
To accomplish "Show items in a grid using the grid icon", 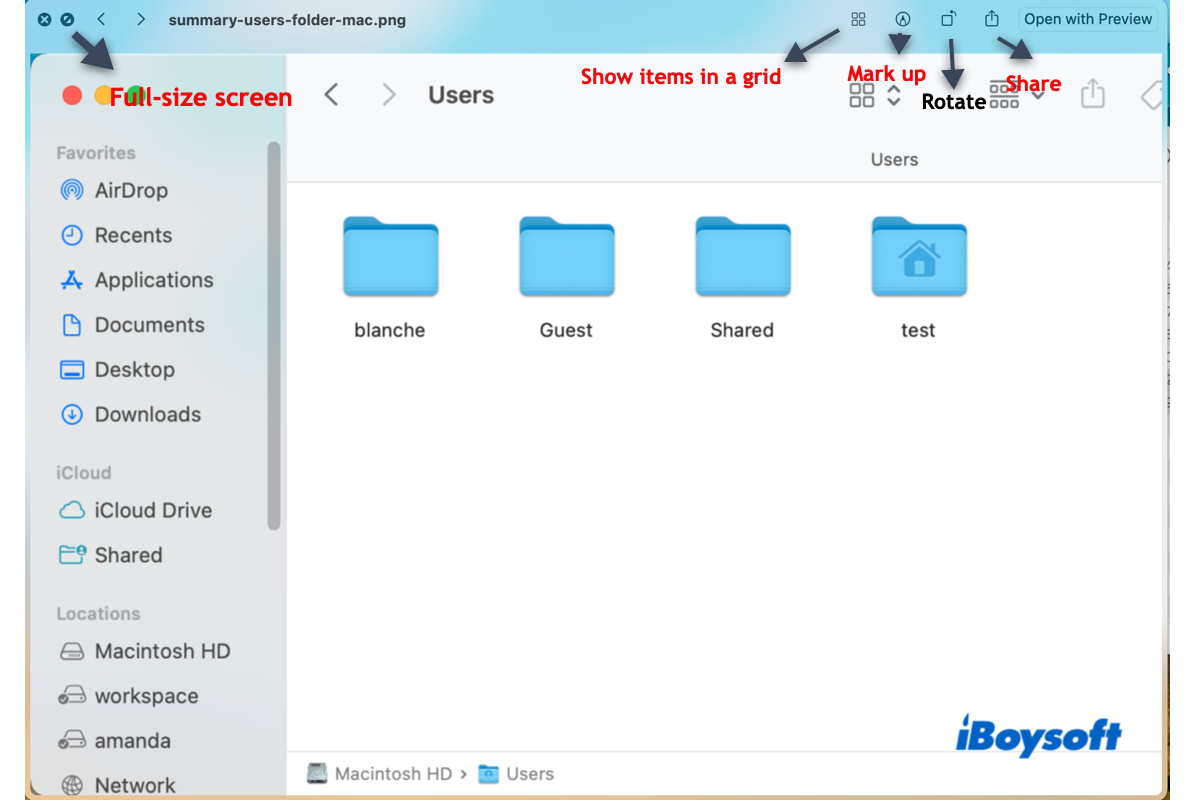I will pyautogui.click(x=858, y=19).
